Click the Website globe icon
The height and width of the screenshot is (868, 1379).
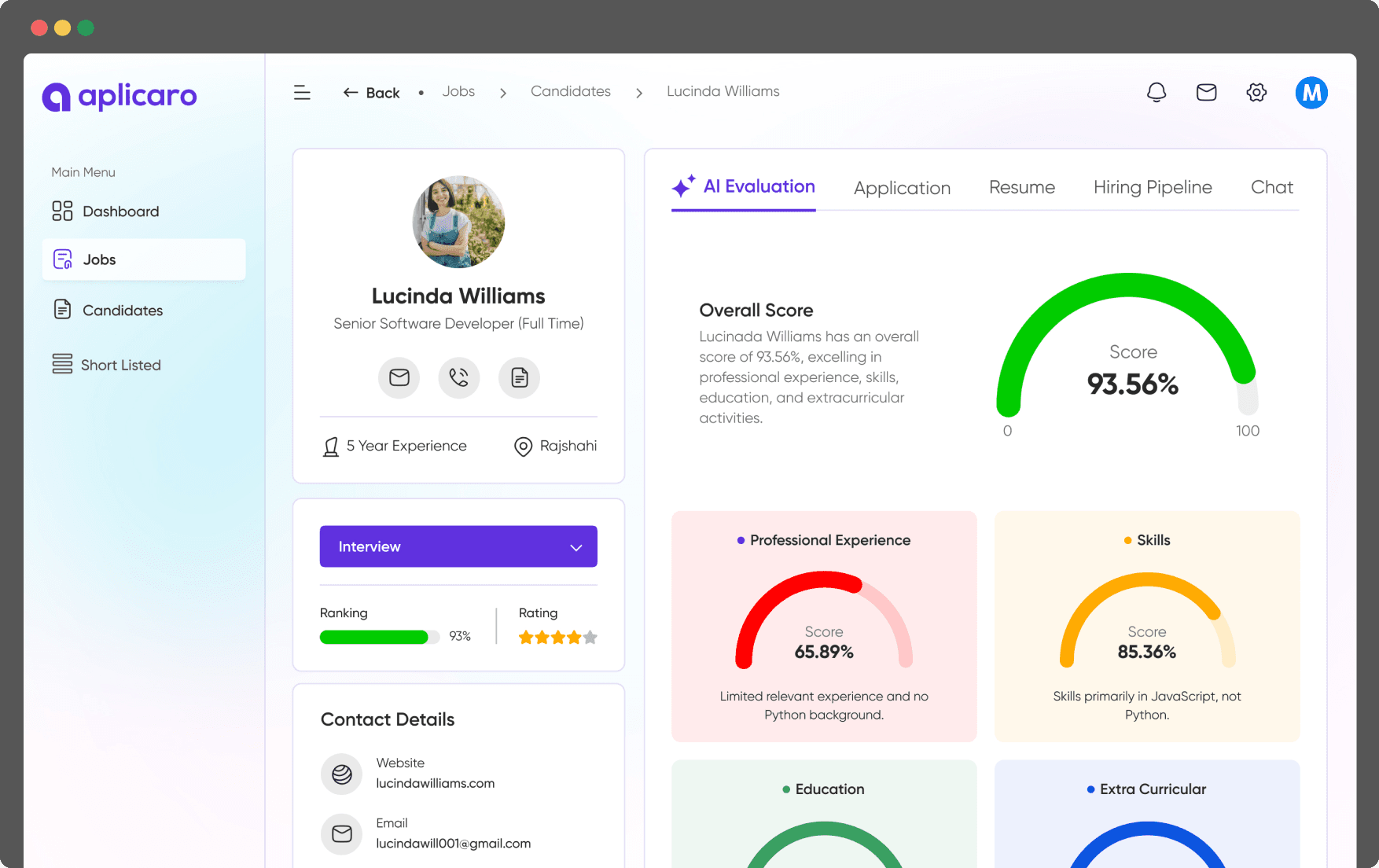[x=342, y=774]
